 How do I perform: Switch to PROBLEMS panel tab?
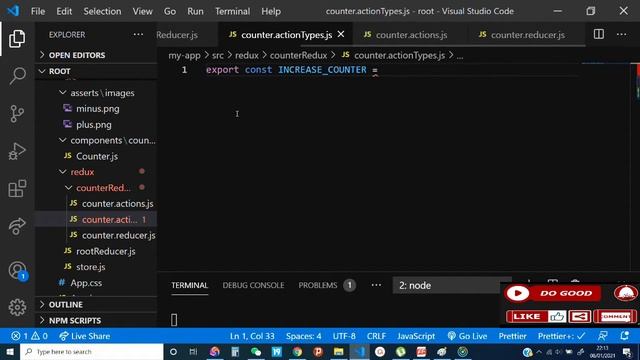[318, 285]
